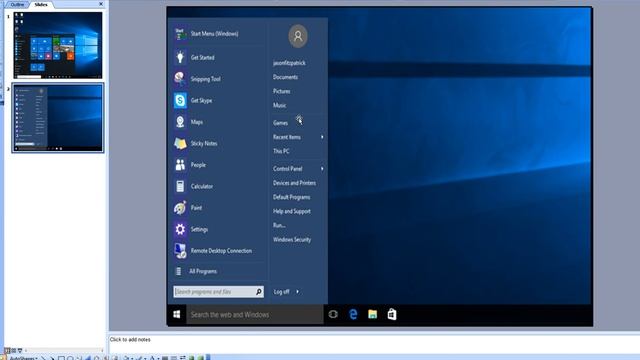Open Remote Desktop Connection icon
This screenshot has height=360, width=640.
tap(180, 251)
